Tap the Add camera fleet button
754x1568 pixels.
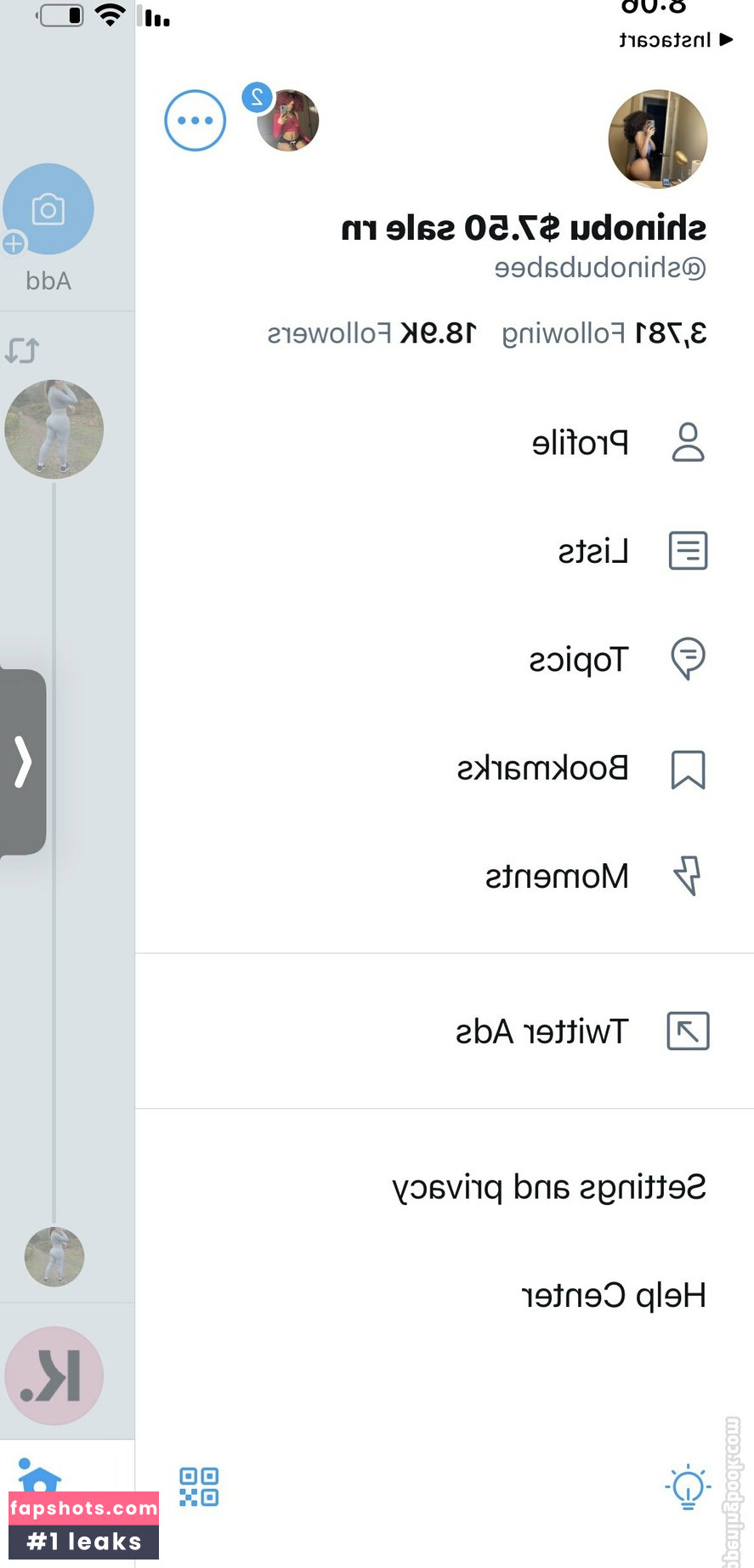[48, 209]
